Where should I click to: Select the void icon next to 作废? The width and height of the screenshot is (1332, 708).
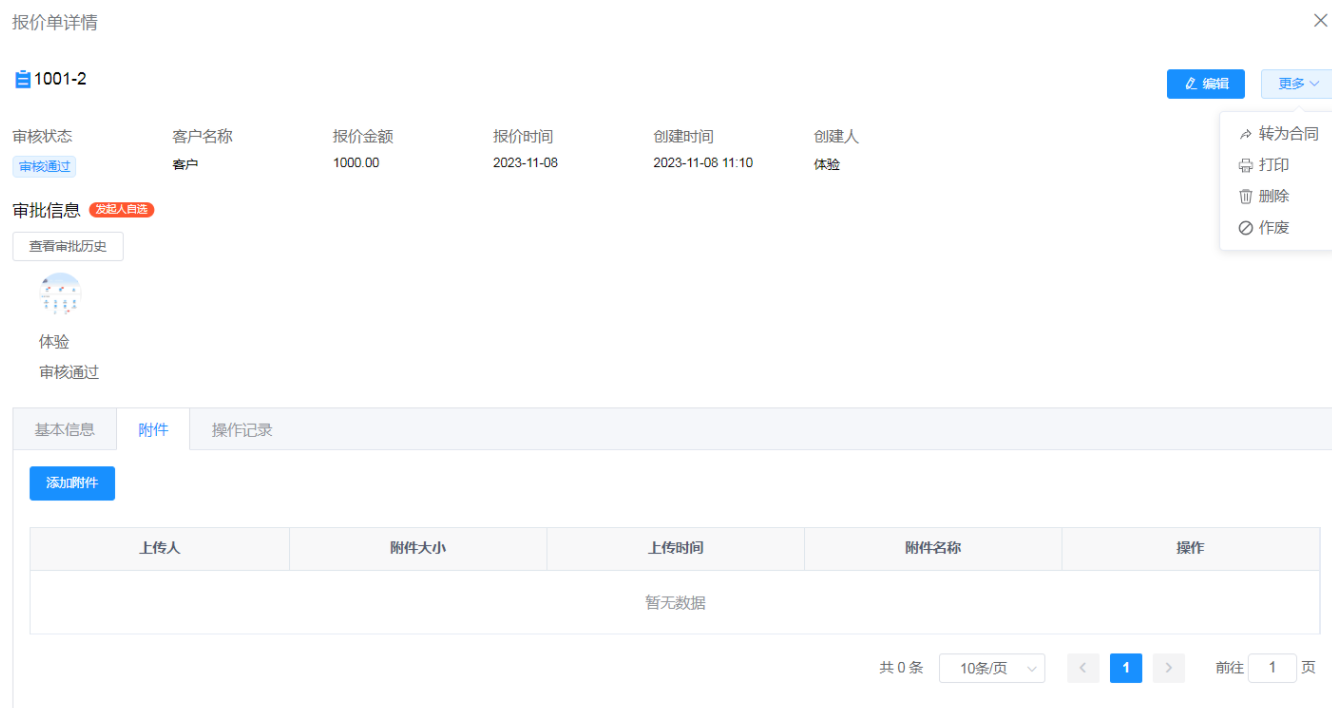[x=1246, y=227]
